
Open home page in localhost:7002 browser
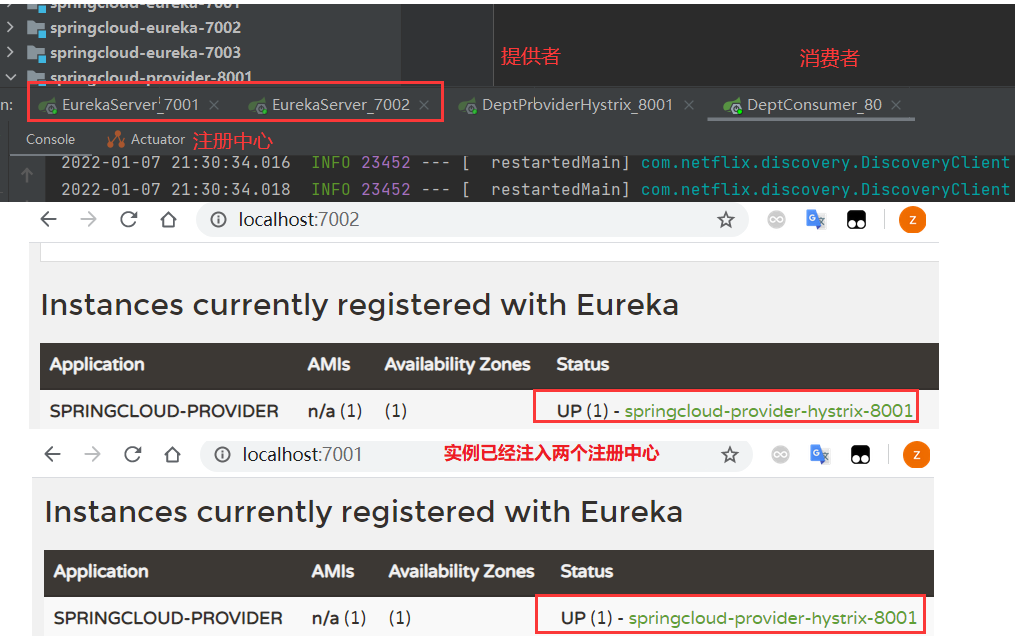point(168,219)
